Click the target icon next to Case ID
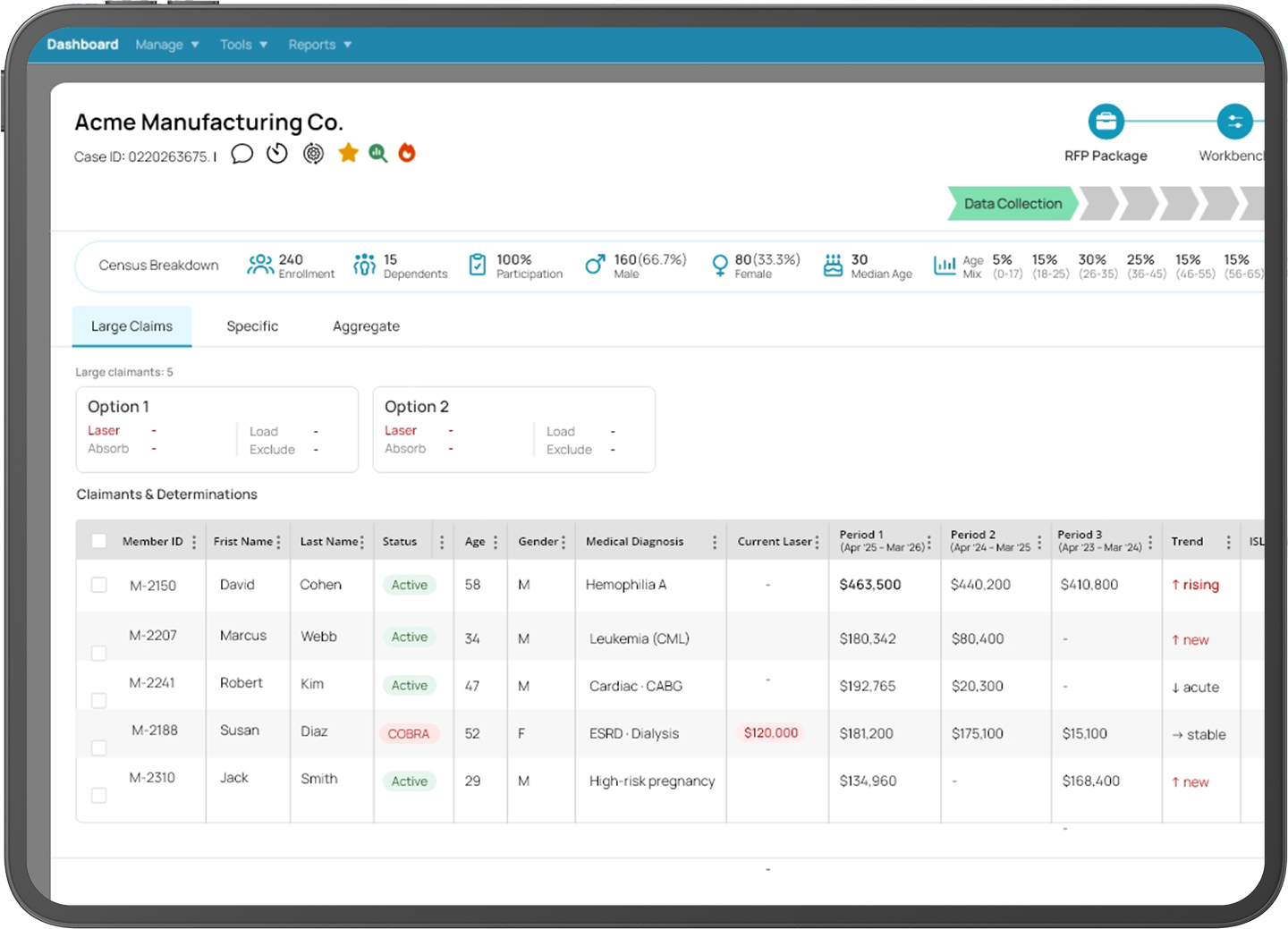The height and width of the screenshot is (929, 1288). 313,154
